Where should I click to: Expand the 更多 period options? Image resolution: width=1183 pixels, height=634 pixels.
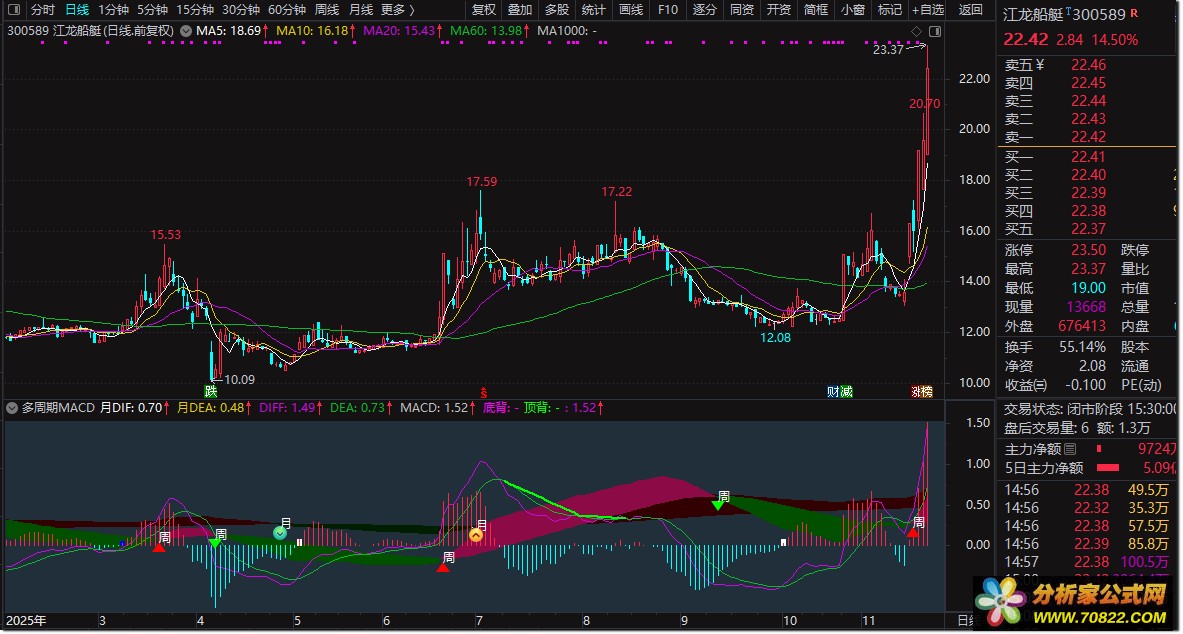[x=397, y=10]
